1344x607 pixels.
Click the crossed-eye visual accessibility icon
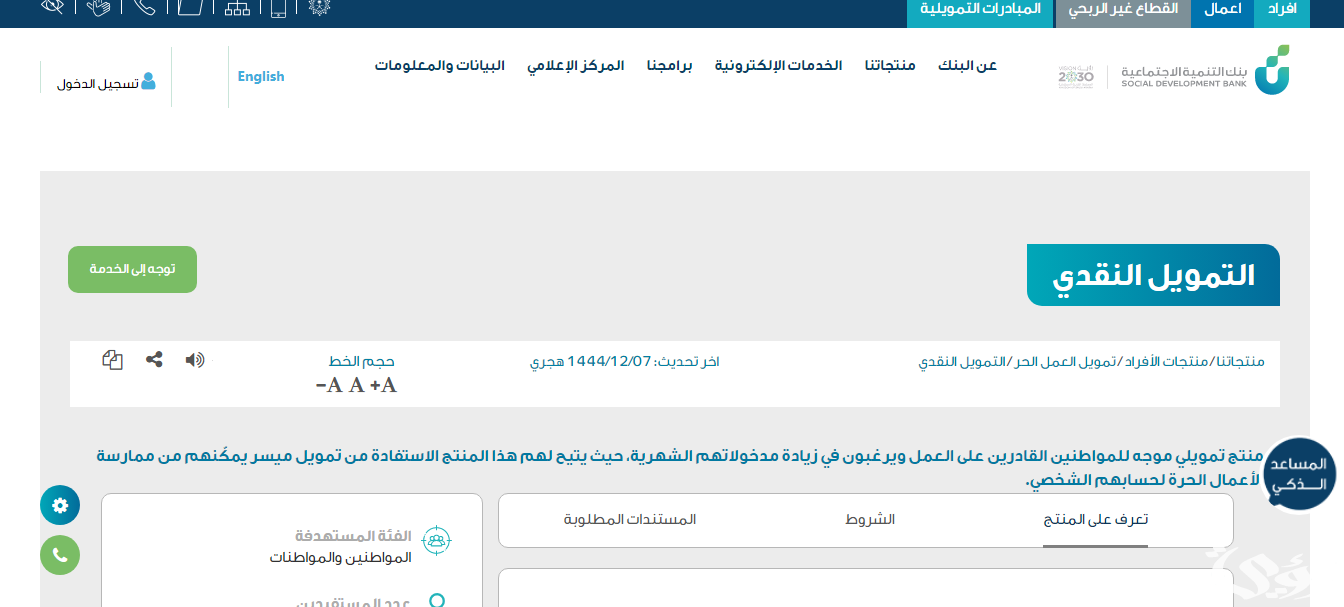tap(53, 6)
